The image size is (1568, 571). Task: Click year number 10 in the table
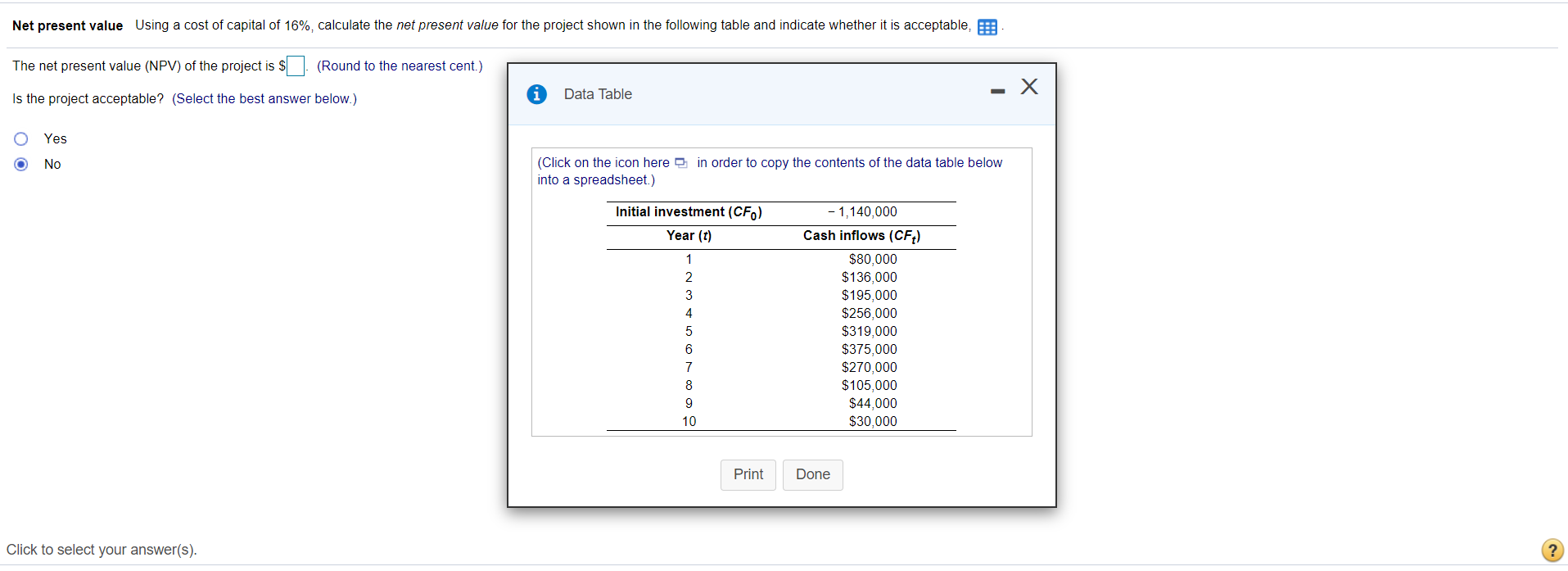(x=689, y=421)
